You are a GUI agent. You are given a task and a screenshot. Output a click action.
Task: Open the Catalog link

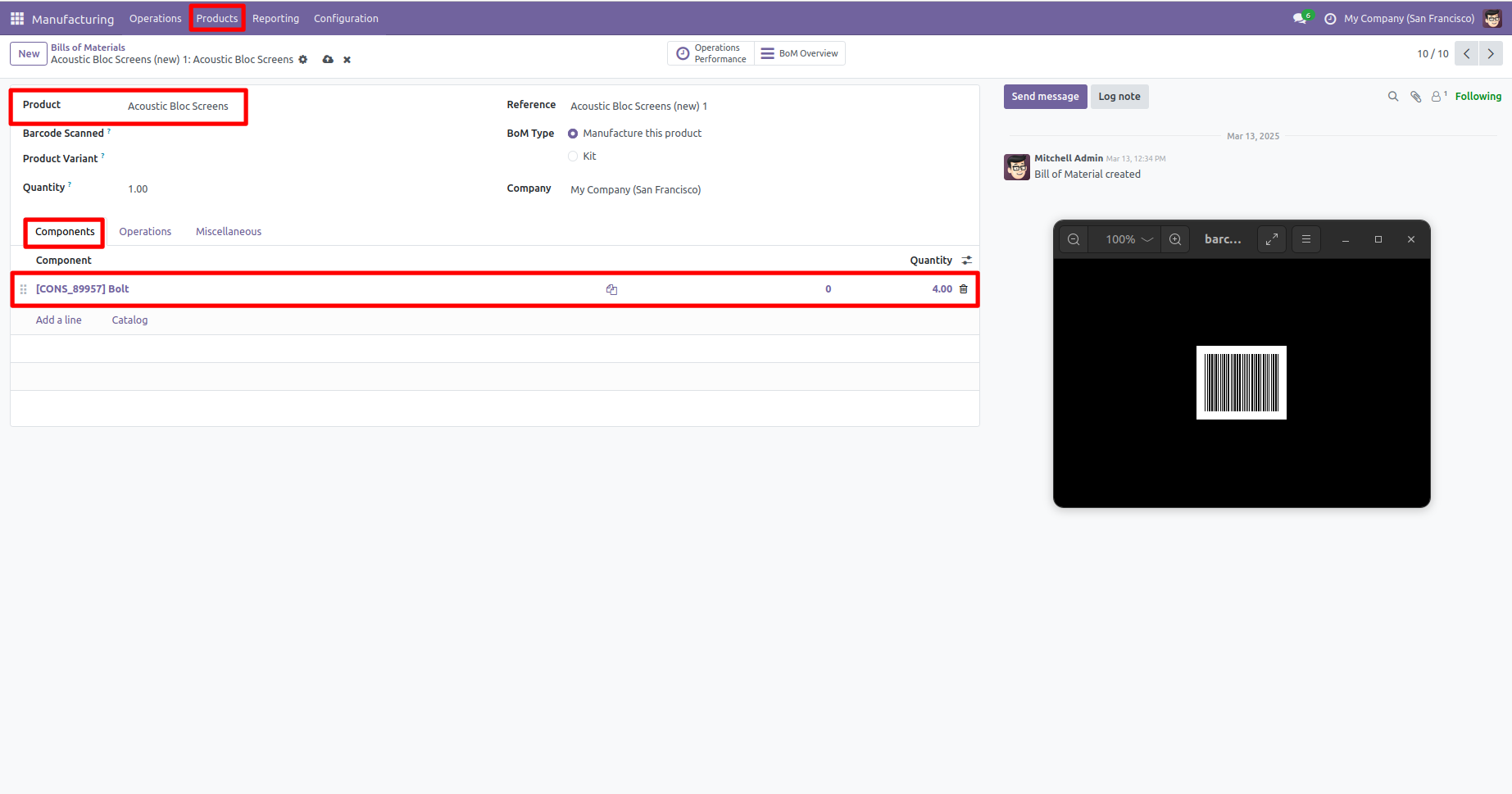(129, 320)
